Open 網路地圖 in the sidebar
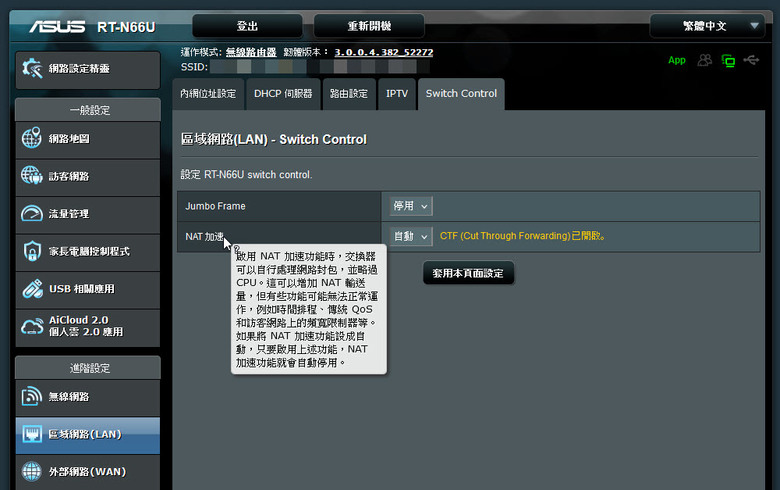 tap(88, 139)
